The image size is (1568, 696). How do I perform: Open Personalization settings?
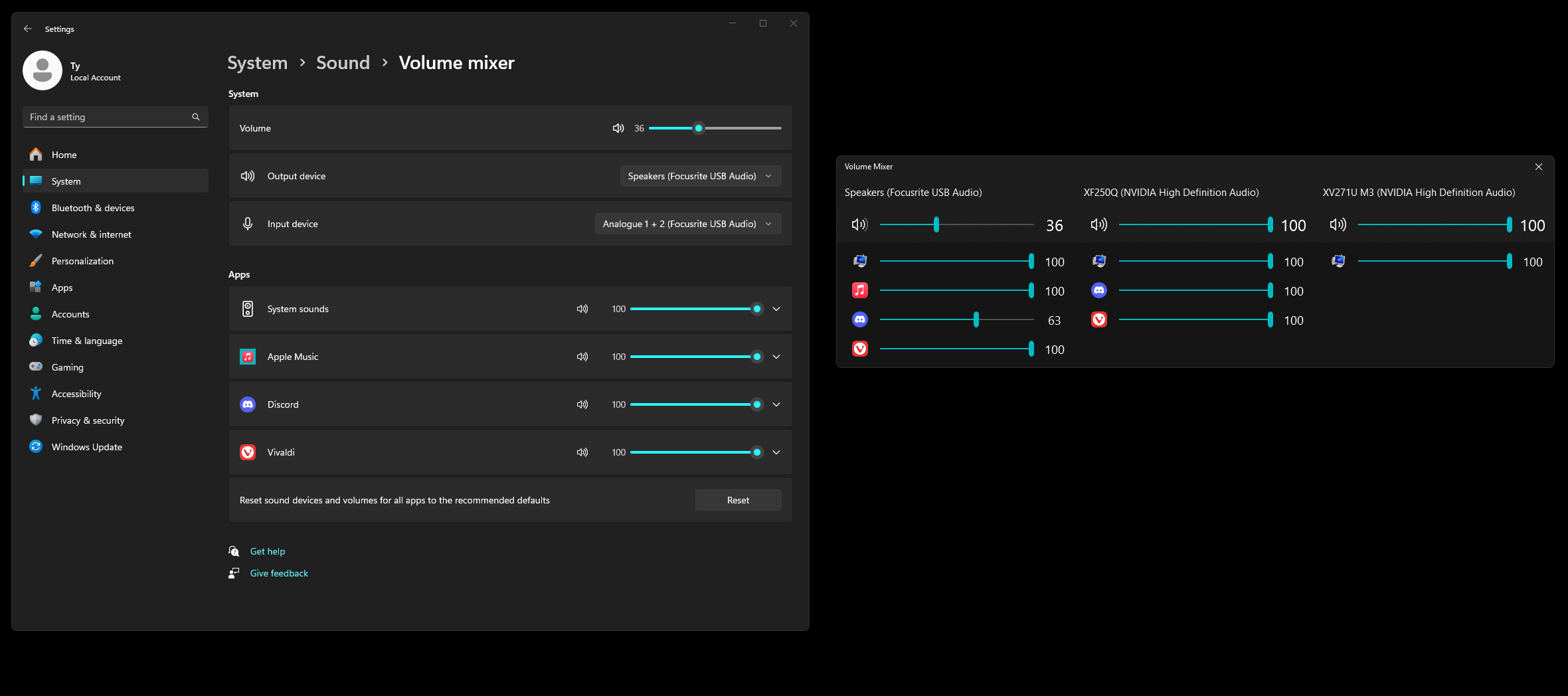(x=116, y=261)
